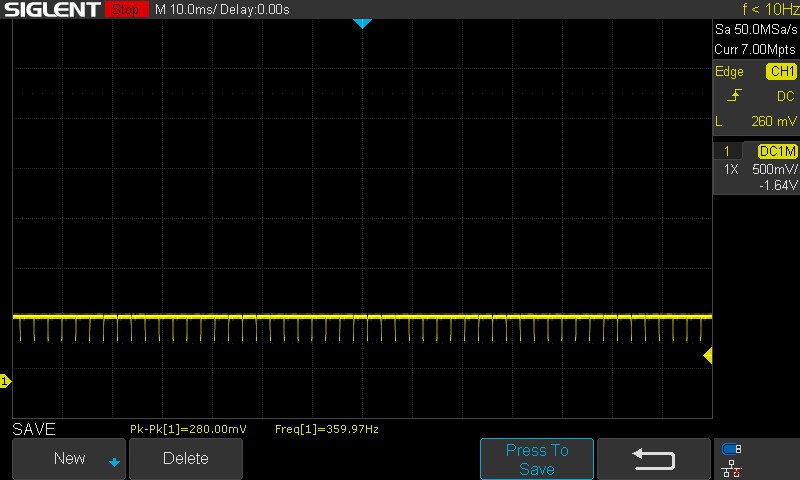Select the SAVE menu label
The width and height of the screenshot is (800, 480).
click(x=34, y=429)
